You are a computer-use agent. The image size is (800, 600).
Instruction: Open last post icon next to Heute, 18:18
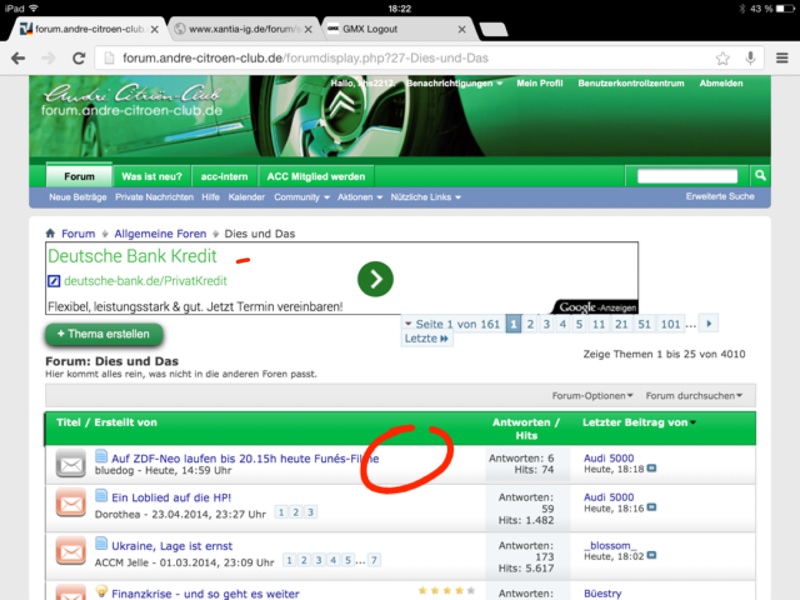pos(652,468)
